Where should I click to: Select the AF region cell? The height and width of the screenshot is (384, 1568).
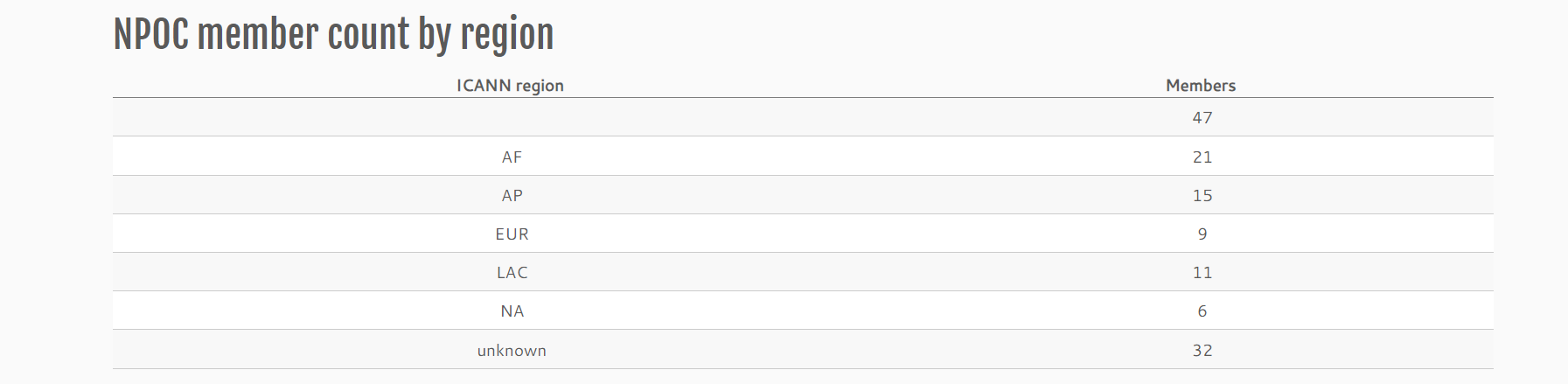point(512,157)
